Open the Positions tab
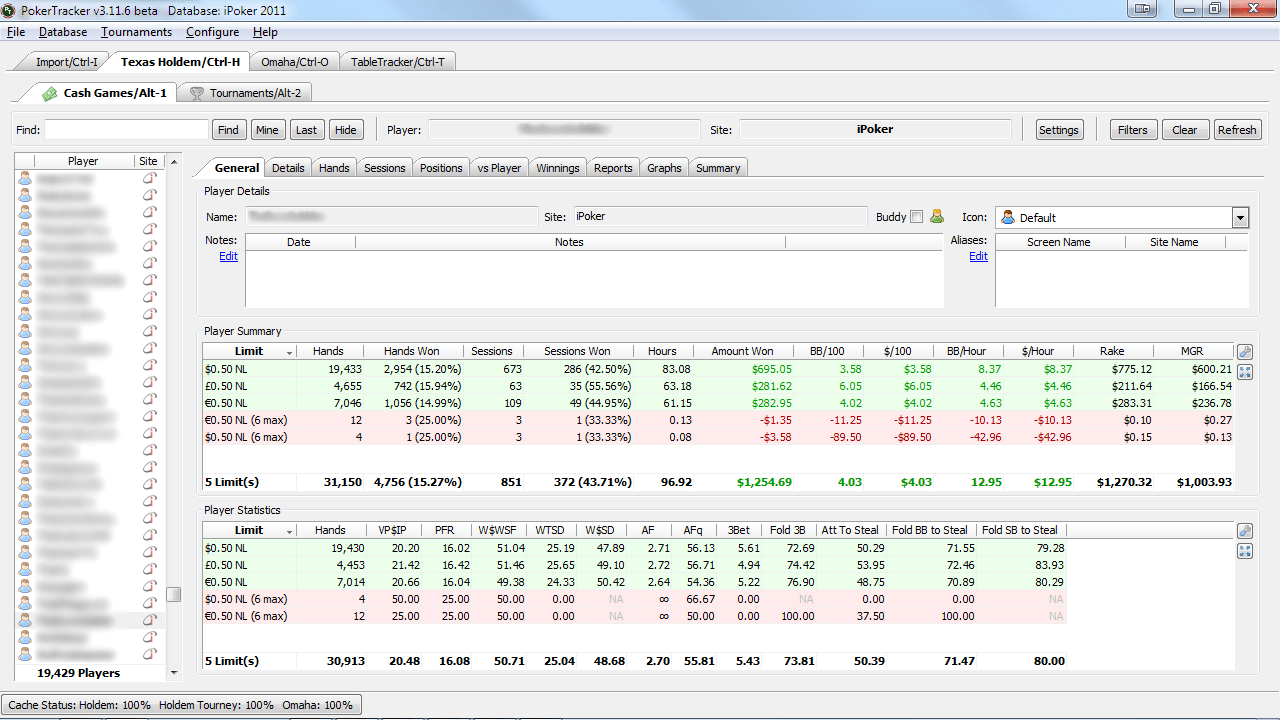Viewport: 1280px width, 720px height. click(x=441, y=168)
